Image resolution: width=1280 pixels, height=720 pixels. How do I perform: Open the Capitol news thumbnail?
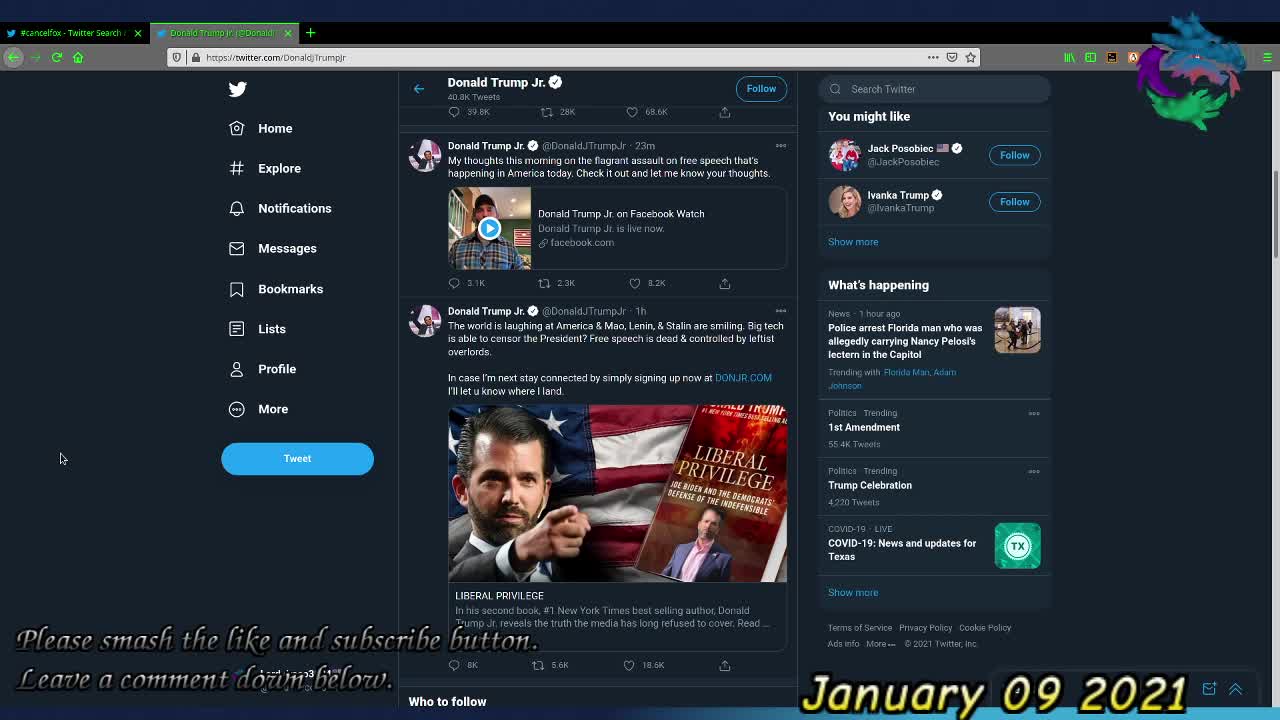point(1017,330)
